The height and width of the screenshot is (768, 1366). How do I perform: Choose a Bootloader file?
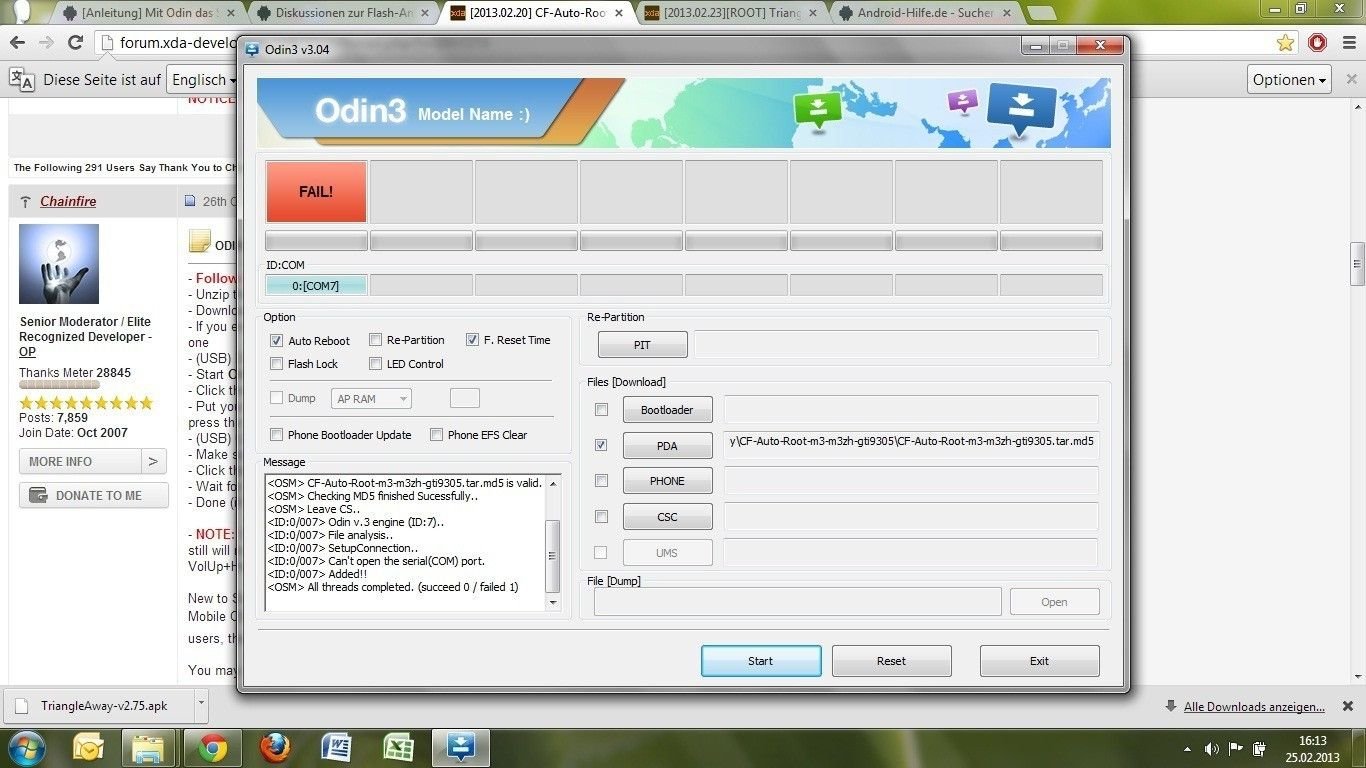point(667,410)
